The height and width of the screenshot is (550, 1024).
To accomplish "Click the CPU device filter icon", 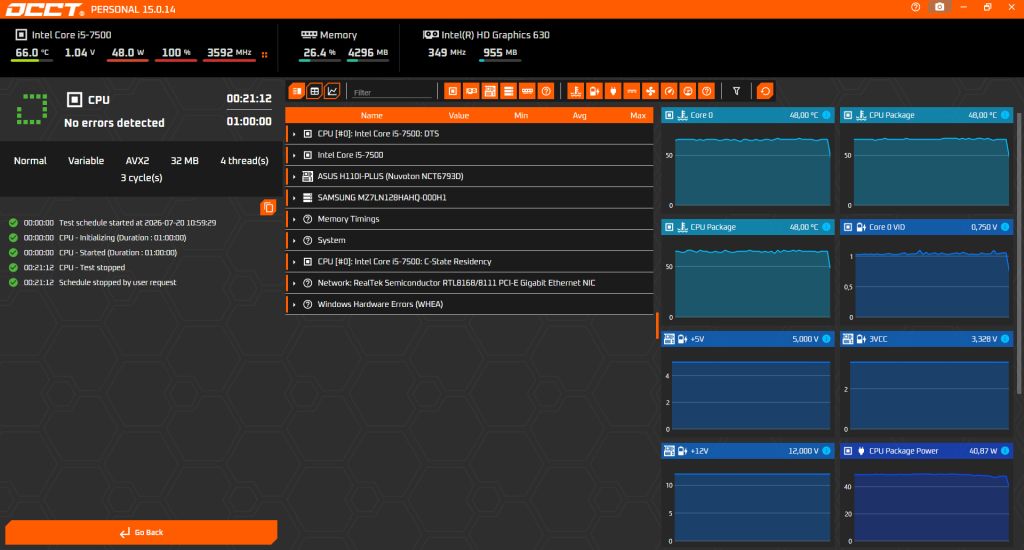I will click(453, 91).
